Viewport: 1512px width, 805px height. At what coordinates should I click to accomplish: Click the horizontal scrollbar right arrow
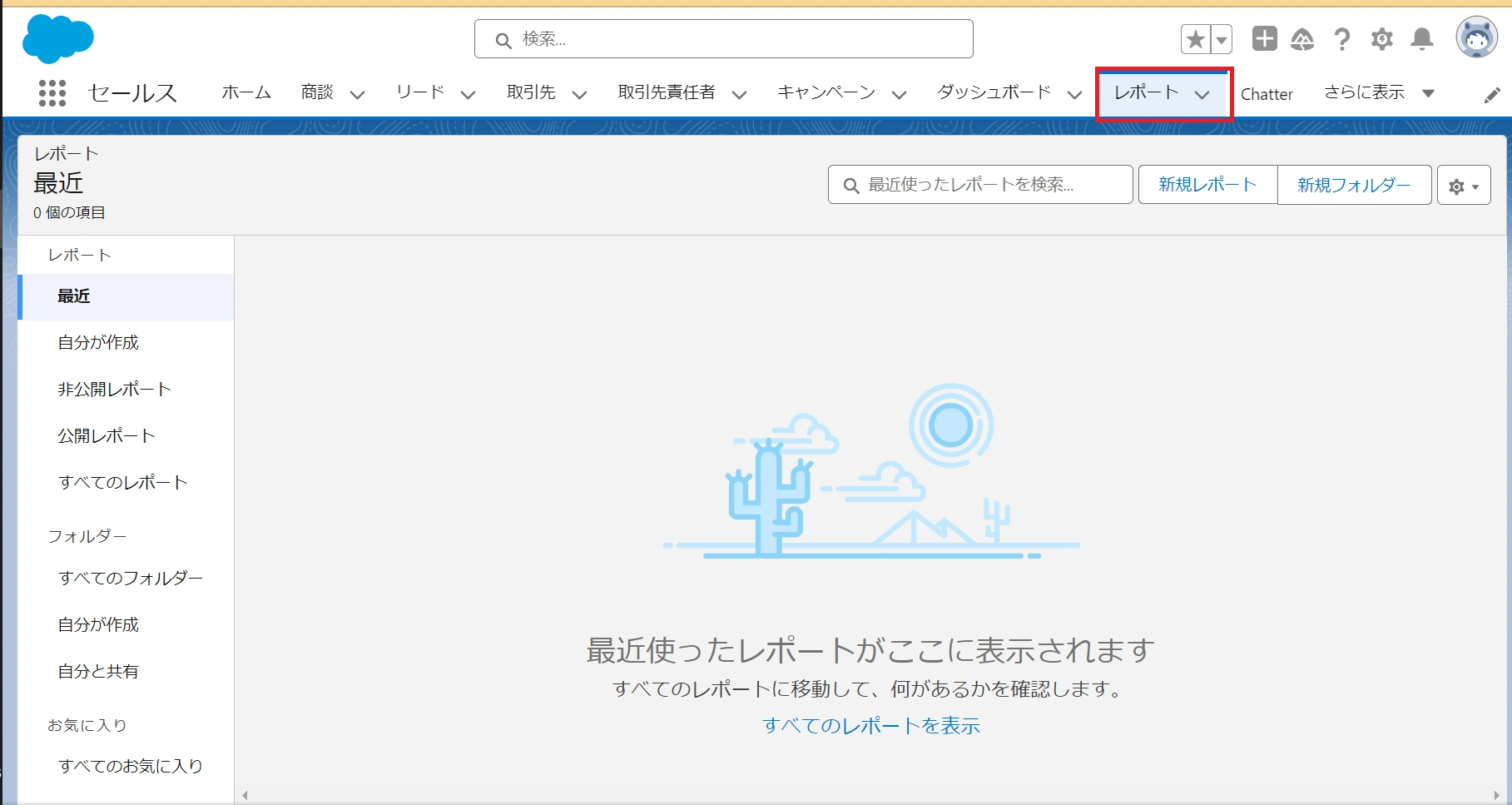[1496, 796]
